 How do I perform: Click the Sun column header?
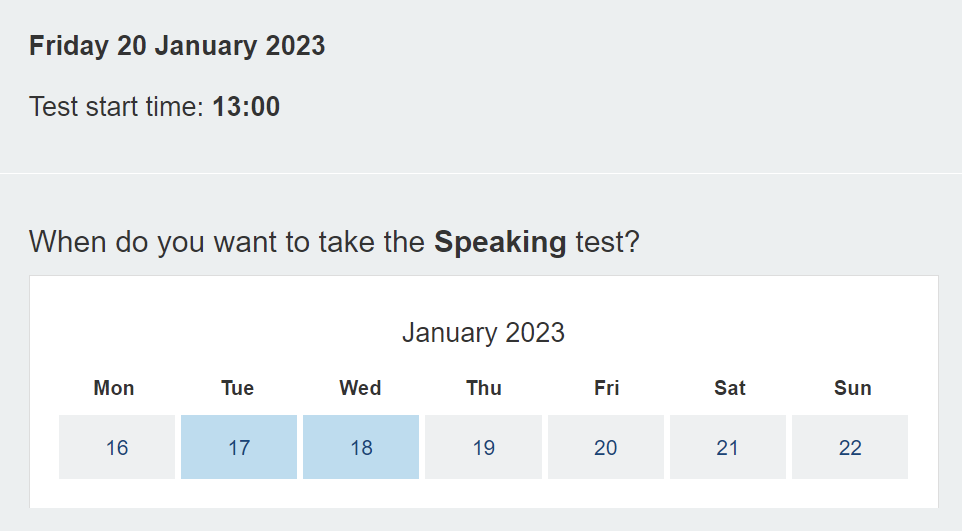click(853, 388)
